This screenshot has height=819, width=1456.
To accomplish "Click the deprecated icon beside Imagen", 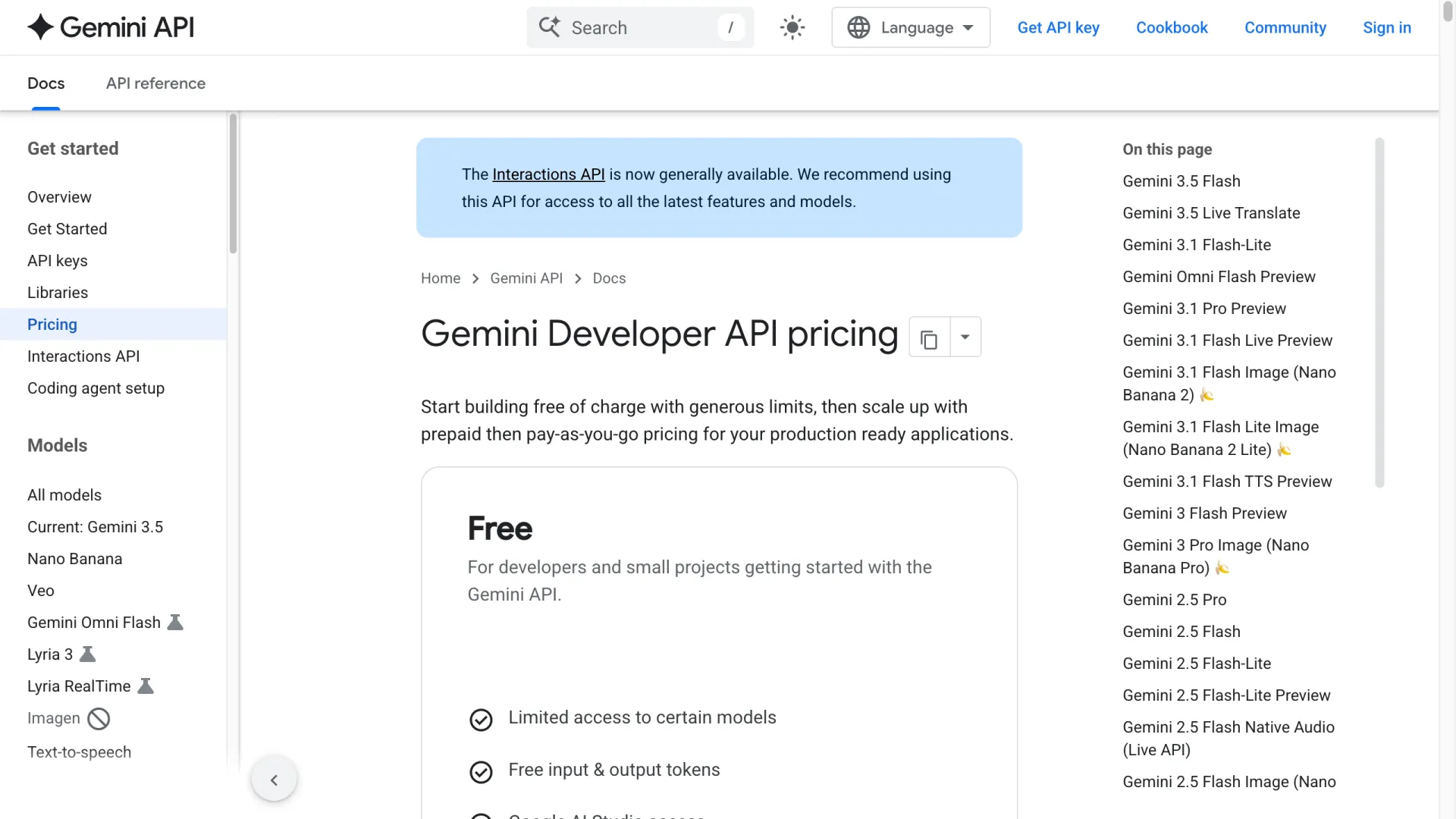I will click(99, 719).
